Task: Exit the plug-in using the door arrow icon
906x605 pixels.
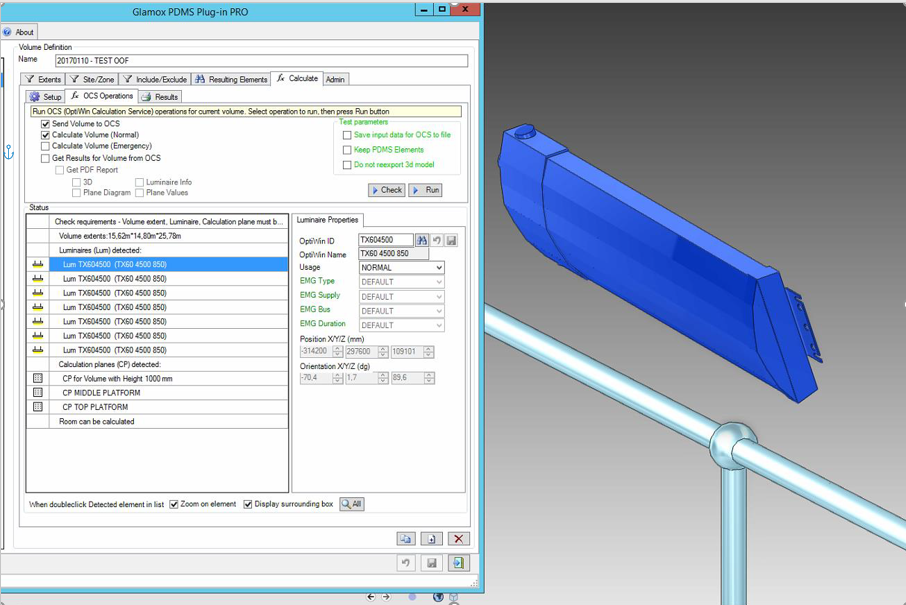Action: (x=458, y=563)
